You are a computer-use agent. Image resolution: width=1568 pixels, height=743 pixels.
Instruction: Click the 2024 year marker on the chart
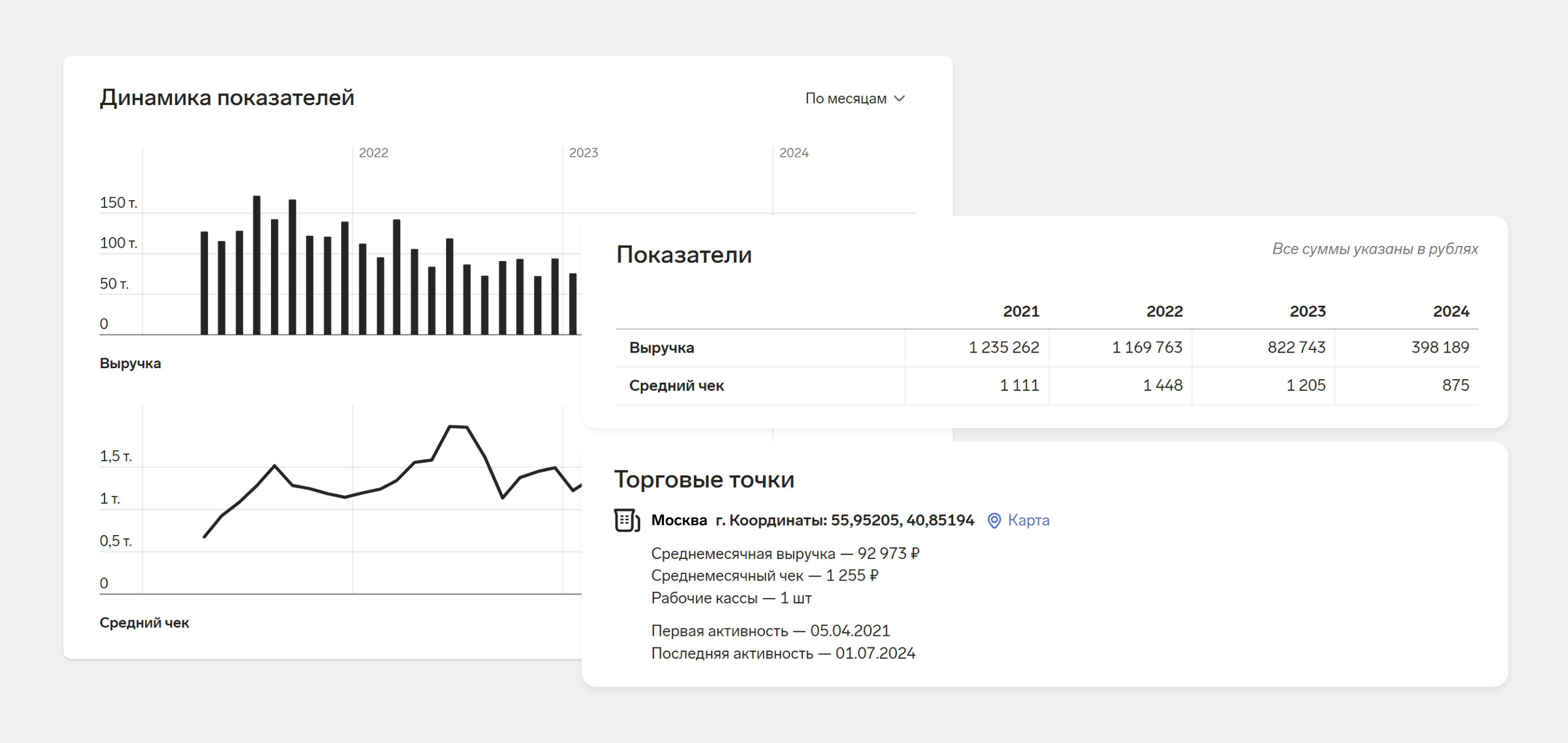794,153
